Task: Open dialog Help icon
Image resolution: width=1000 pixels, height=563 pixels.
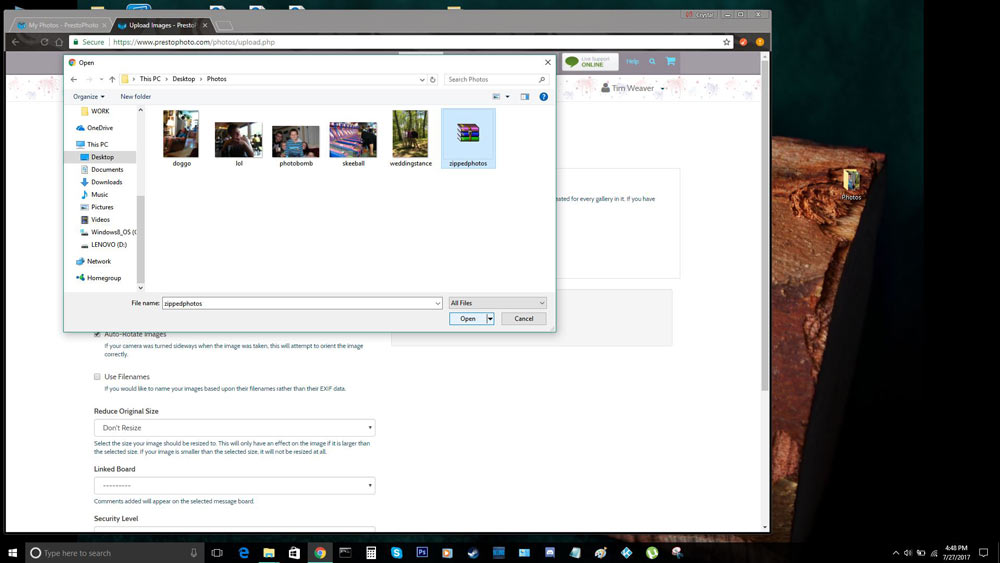Action: pyautogui.click(x=543, y=97)
